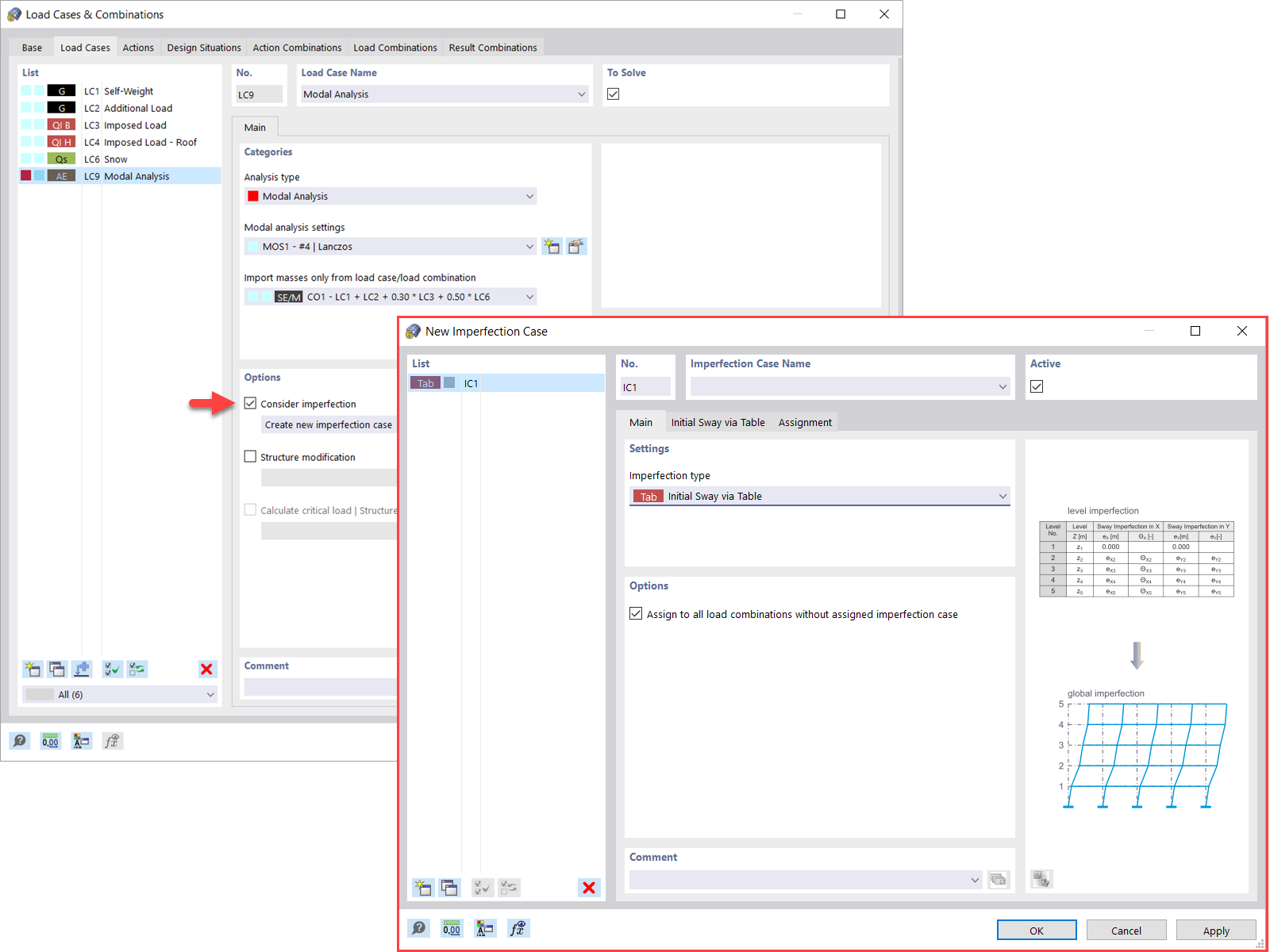Open the Analysis type dropdown
The height and width of the screenshot is (952, 1270).
(x=529, y=196)
